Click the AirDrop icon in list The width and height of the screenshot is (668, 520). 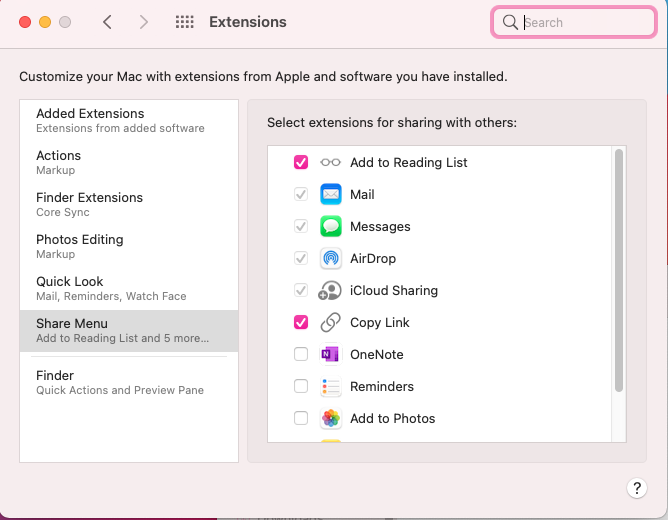pyautogui.click(x=331, y=258)
